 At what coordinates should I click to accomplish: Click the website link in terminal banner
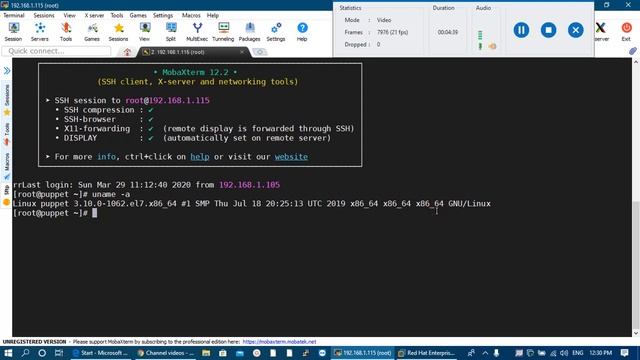pos(291,157)
